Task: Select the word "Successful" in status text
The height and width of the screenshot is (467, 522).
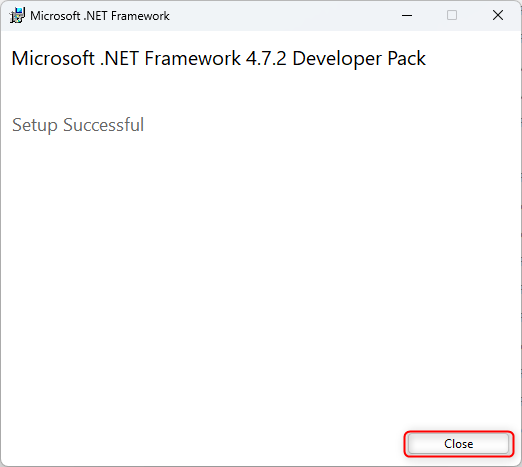Action: 103,125
